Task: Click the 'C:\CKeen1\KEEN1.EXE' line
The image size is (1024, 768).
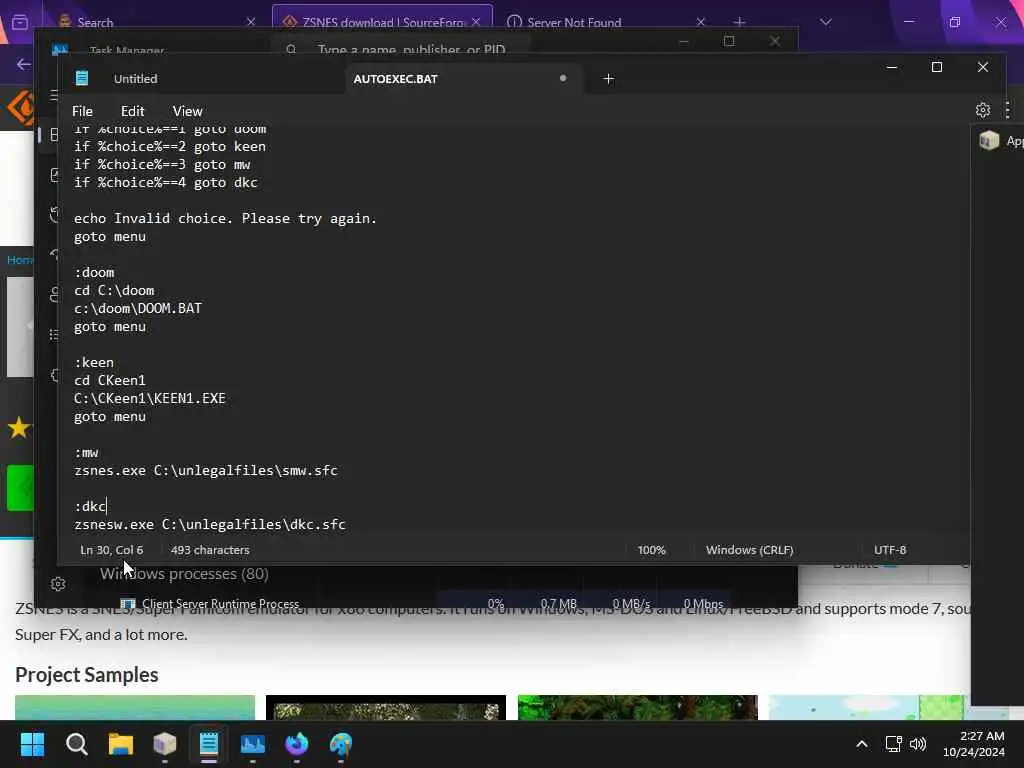Action: pos(150,398)
